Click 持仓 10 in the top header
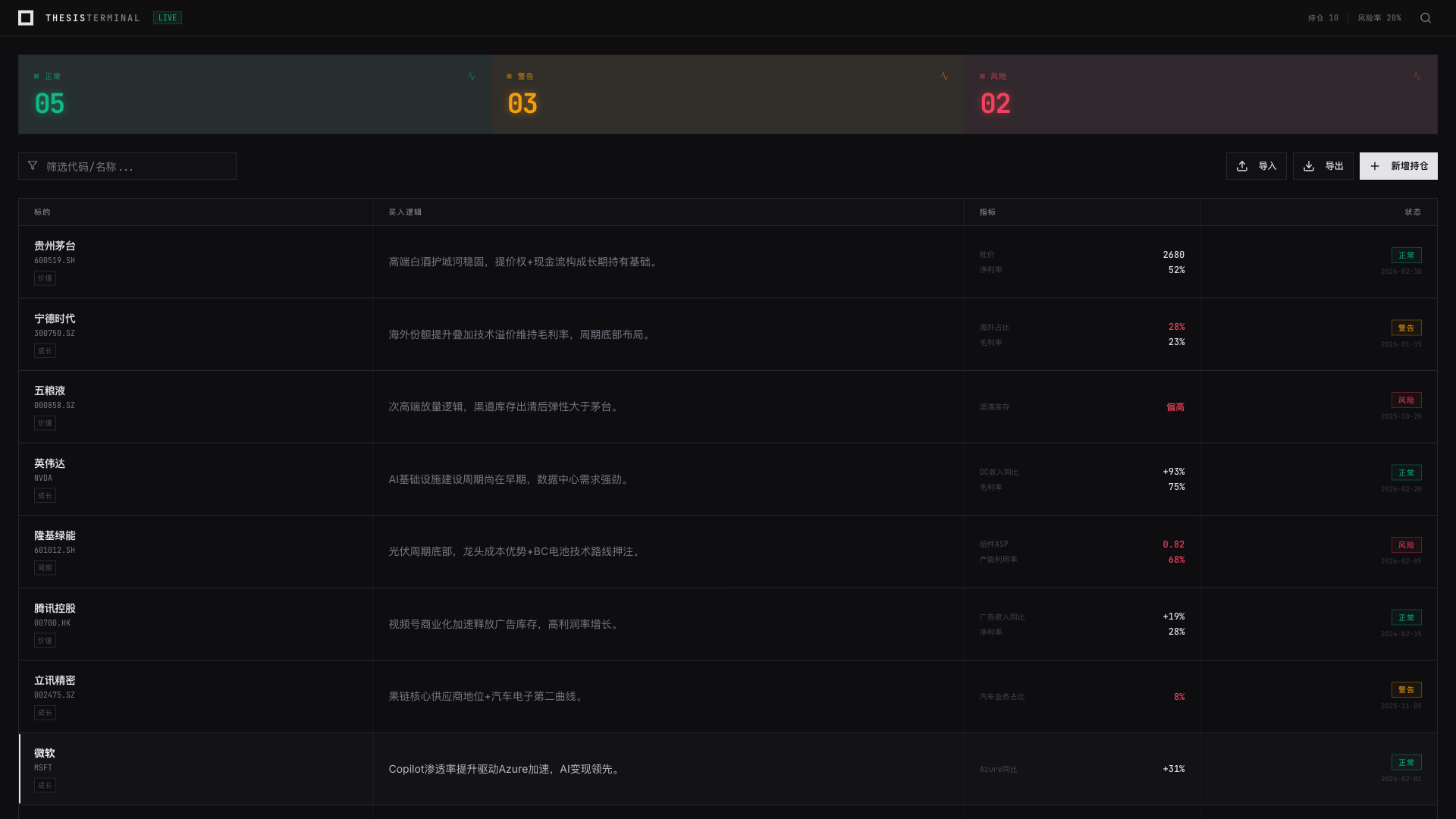 click(1323, 17)
